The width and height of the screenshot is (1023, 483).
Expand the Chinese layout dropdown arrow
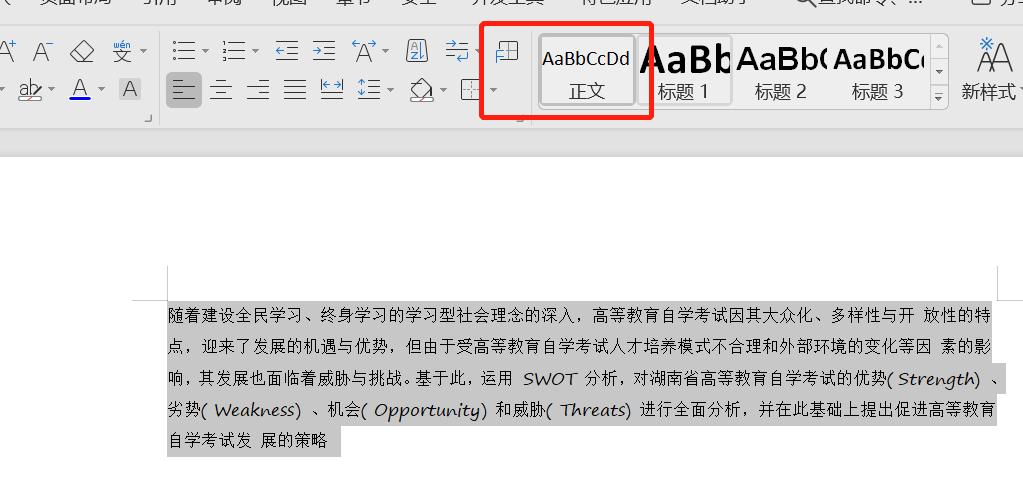pos(386,51)
